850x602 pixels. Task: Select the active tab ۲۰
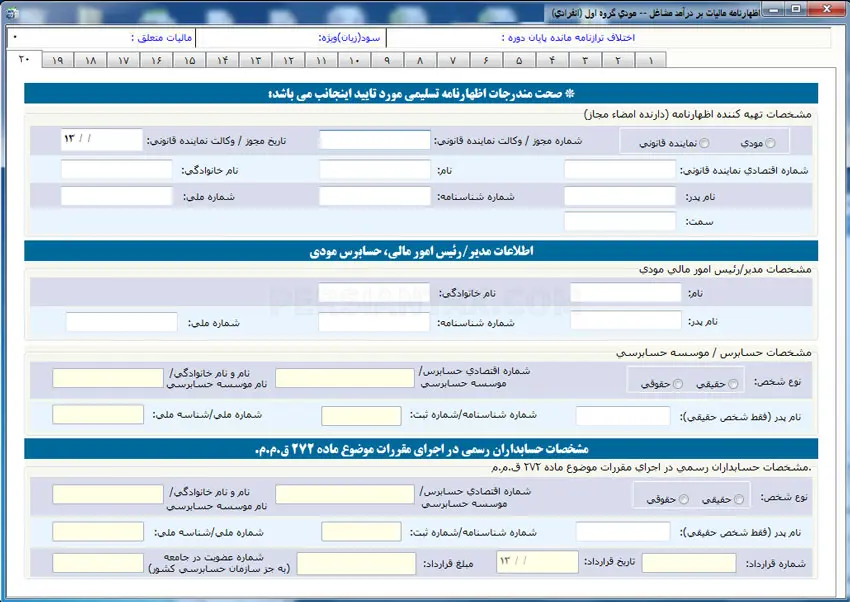point(24,59)
